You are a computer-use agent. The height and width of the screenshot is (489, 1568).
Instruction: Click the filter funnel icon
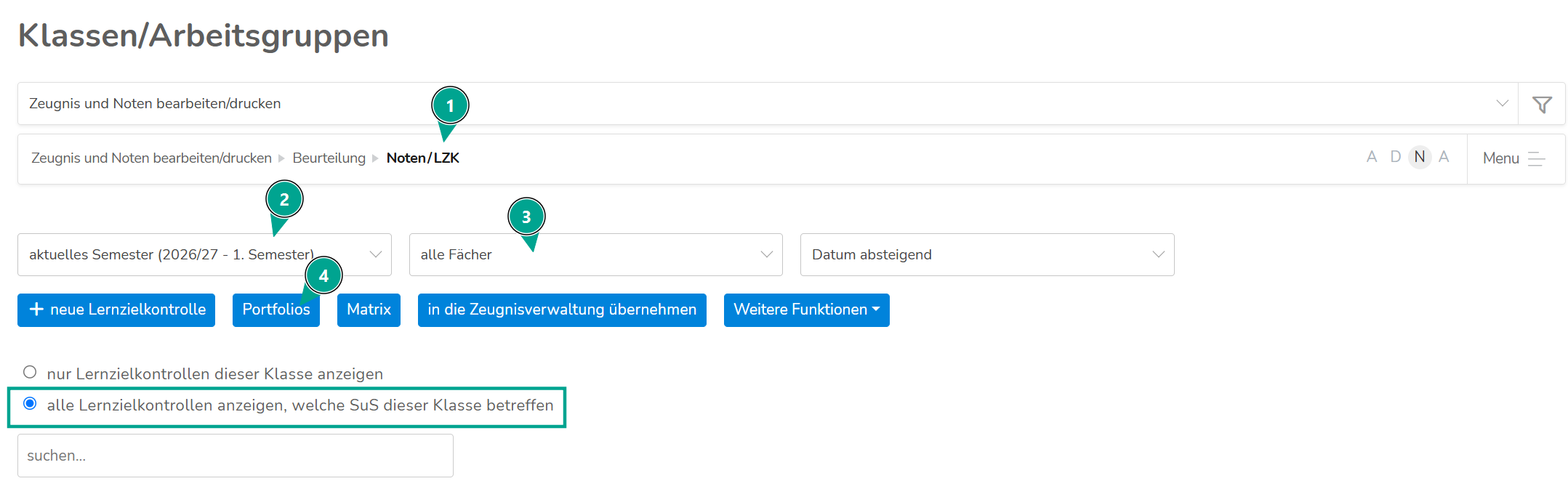click(x=1541, y=104)
